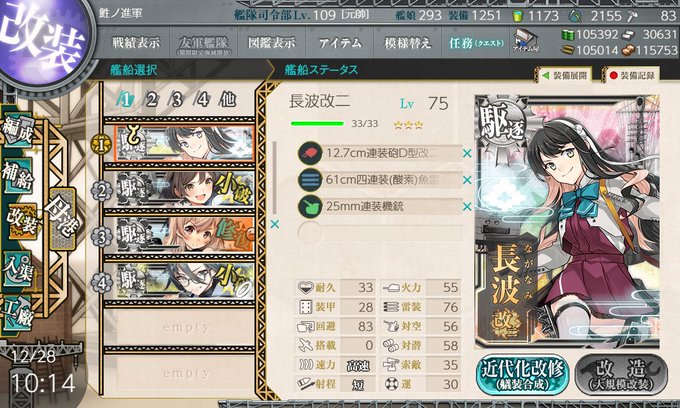
Task: Click the 61cm四連装(酸素)魚雷 torpedo icon
Action: tap(310, 180)
